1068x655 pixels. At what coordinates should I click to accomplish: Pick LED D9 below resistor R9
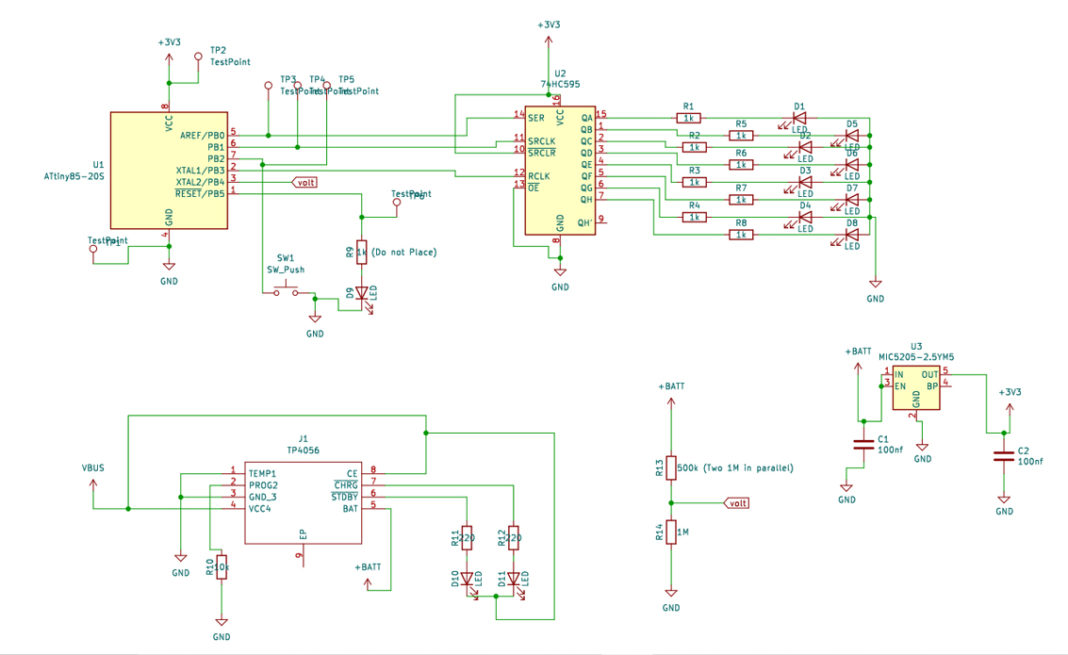click(362, 294)
